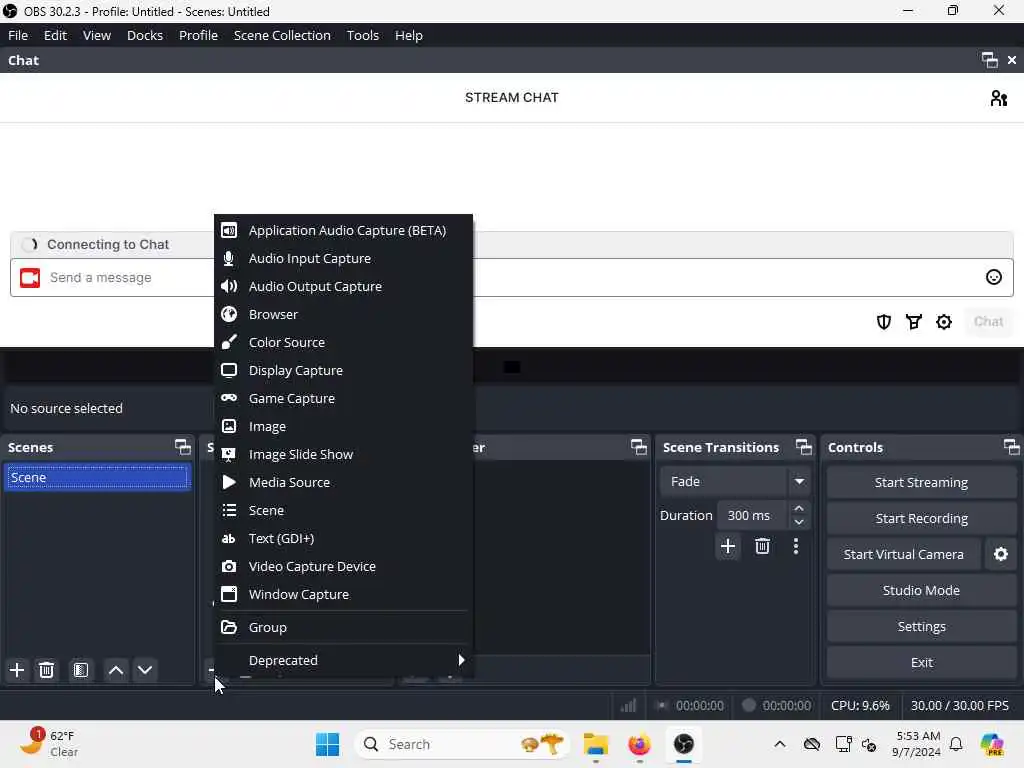Add Window Capture source
Image resolution: width=1024 pixels, height=768 pixels.
coord(343,595)
